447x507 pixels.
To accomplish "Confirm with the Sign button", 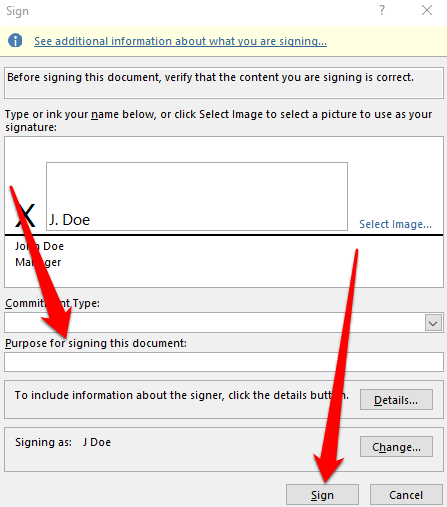I will (322, 495).
